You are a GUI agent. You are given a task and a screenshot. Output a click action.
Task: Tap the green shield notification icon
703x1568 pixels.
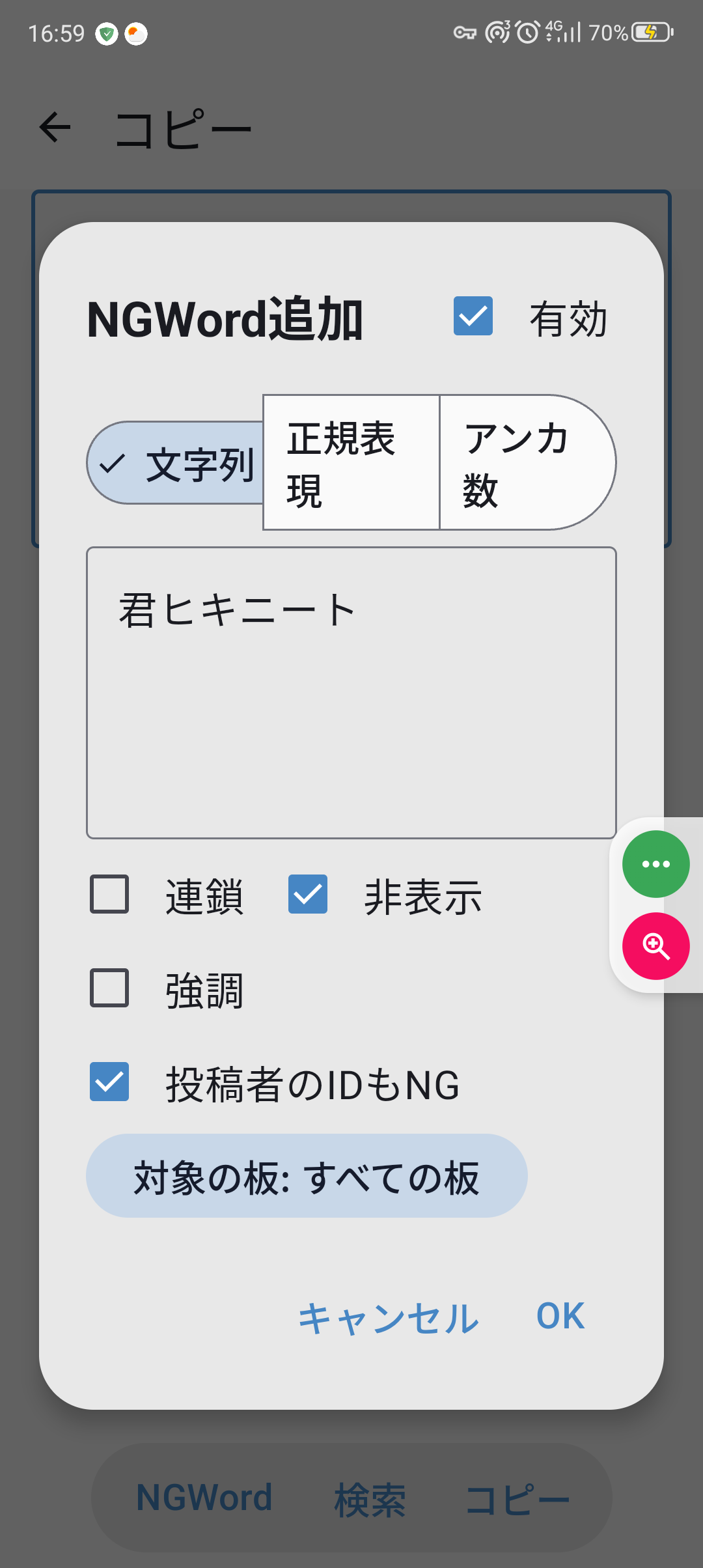click(x=107, y=34)
